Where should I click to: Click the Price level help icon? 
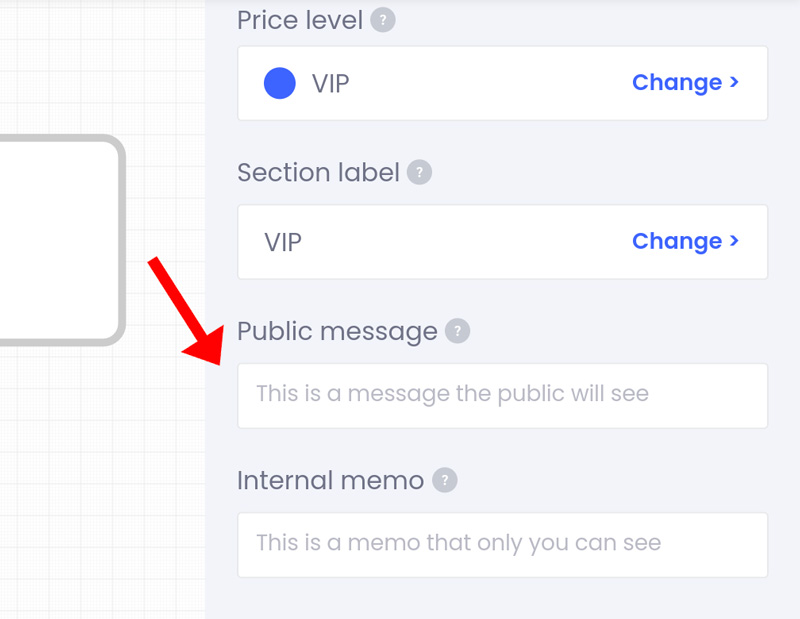pos(383,20)
